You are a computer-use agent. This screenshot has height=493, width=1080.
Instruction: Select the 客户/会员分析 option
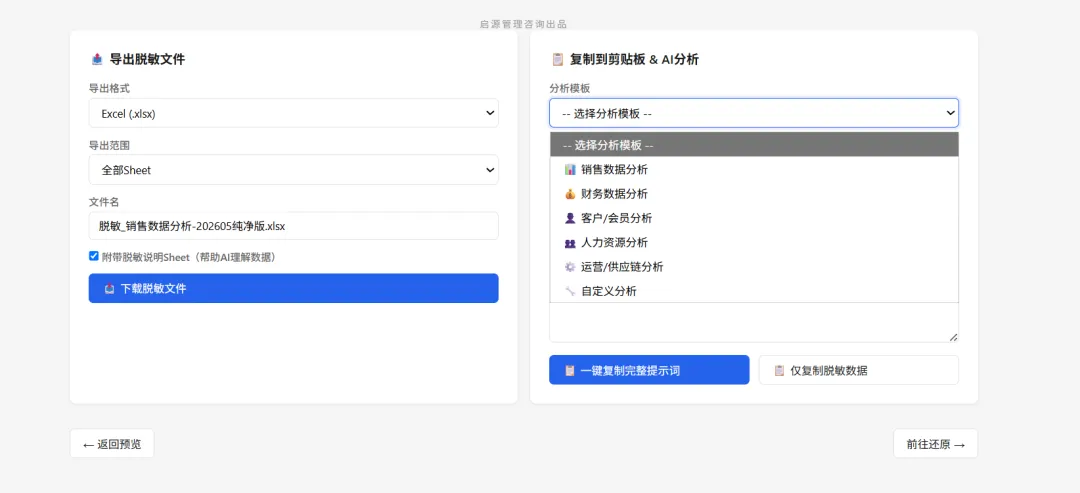click(754, 218)
